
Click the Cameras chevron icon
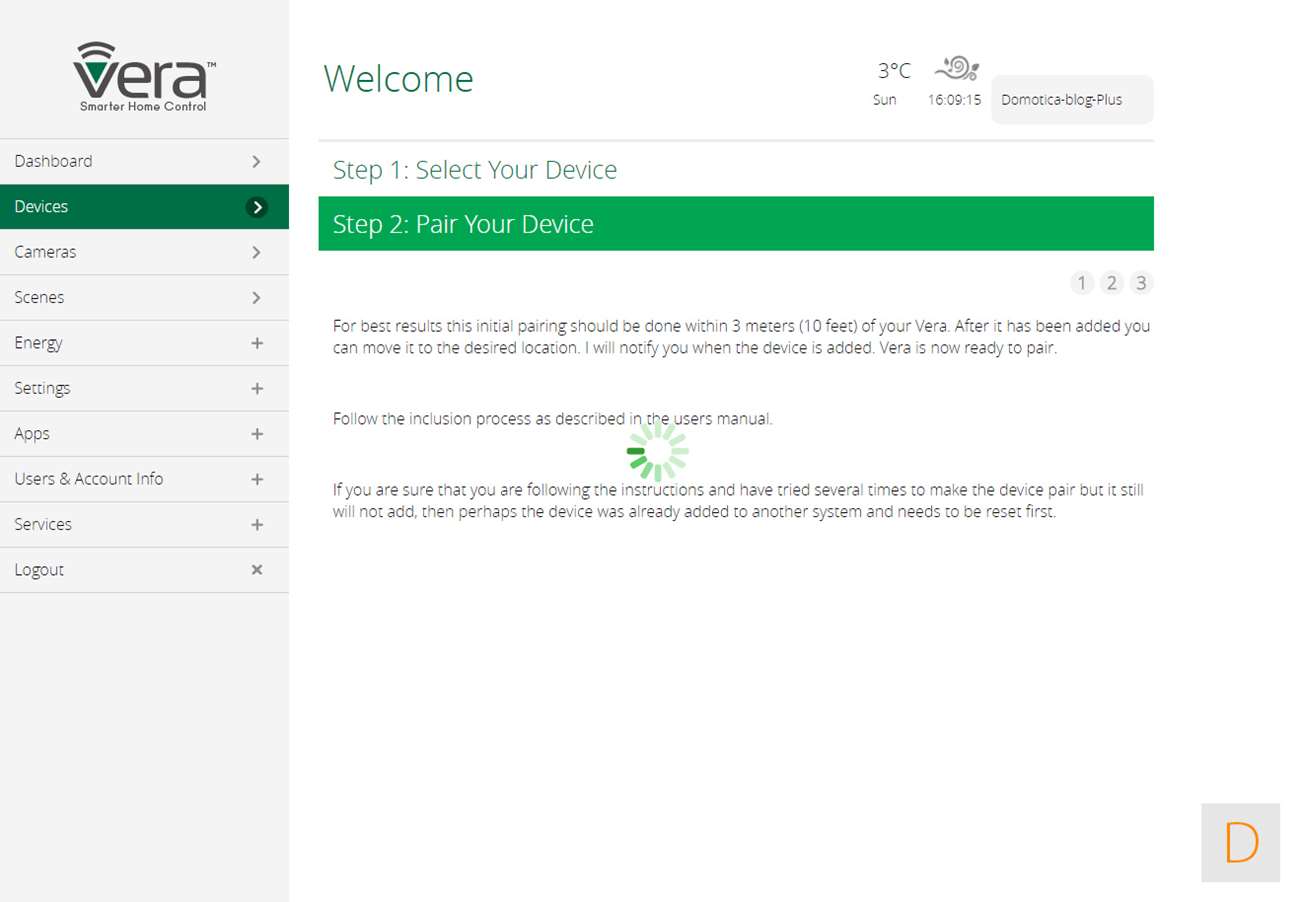point(257,252)
